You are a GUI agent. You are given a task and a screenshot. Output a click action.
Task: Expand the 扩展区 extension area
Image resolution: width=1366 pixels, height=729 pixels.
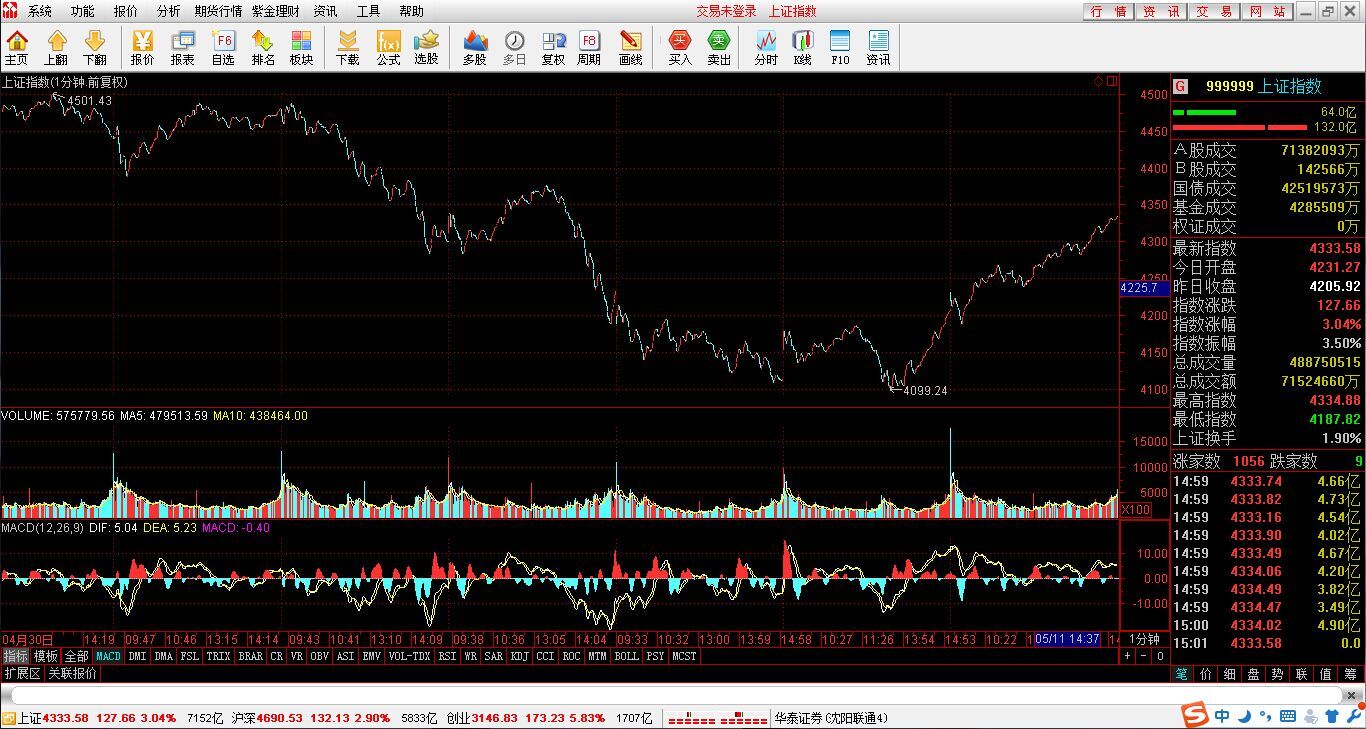(x=22, y=673)
